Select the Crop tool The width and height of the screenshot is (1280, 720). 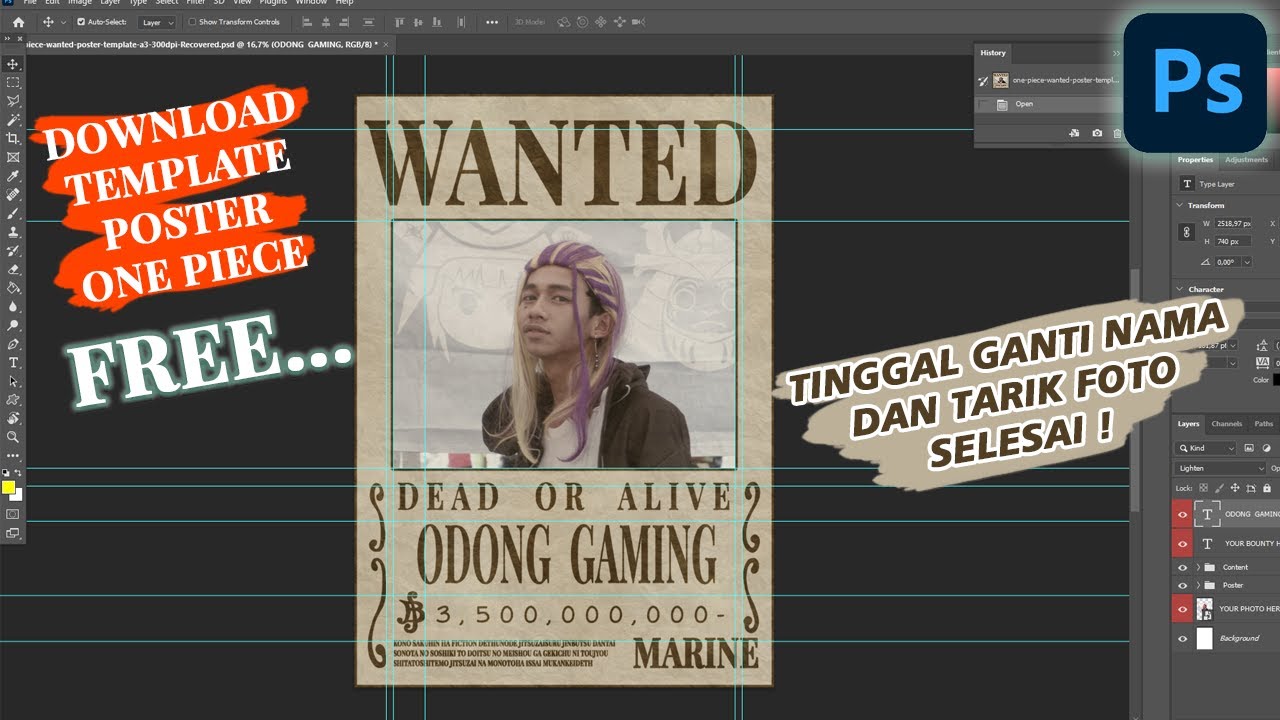tap(13, 139)
